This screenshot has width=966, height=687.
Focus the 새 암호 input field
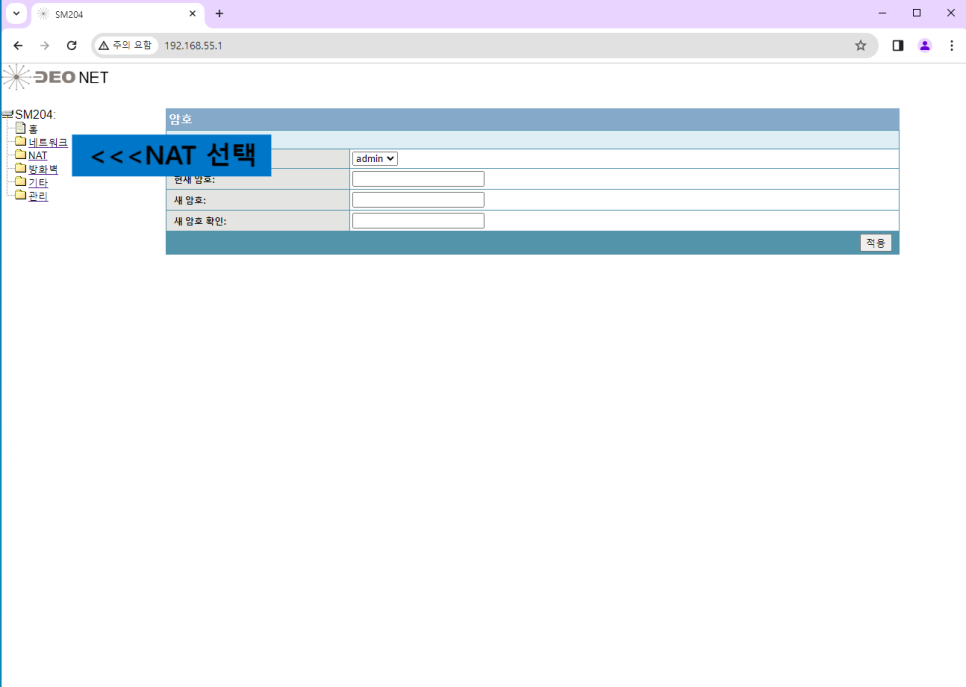coord(418,200)
